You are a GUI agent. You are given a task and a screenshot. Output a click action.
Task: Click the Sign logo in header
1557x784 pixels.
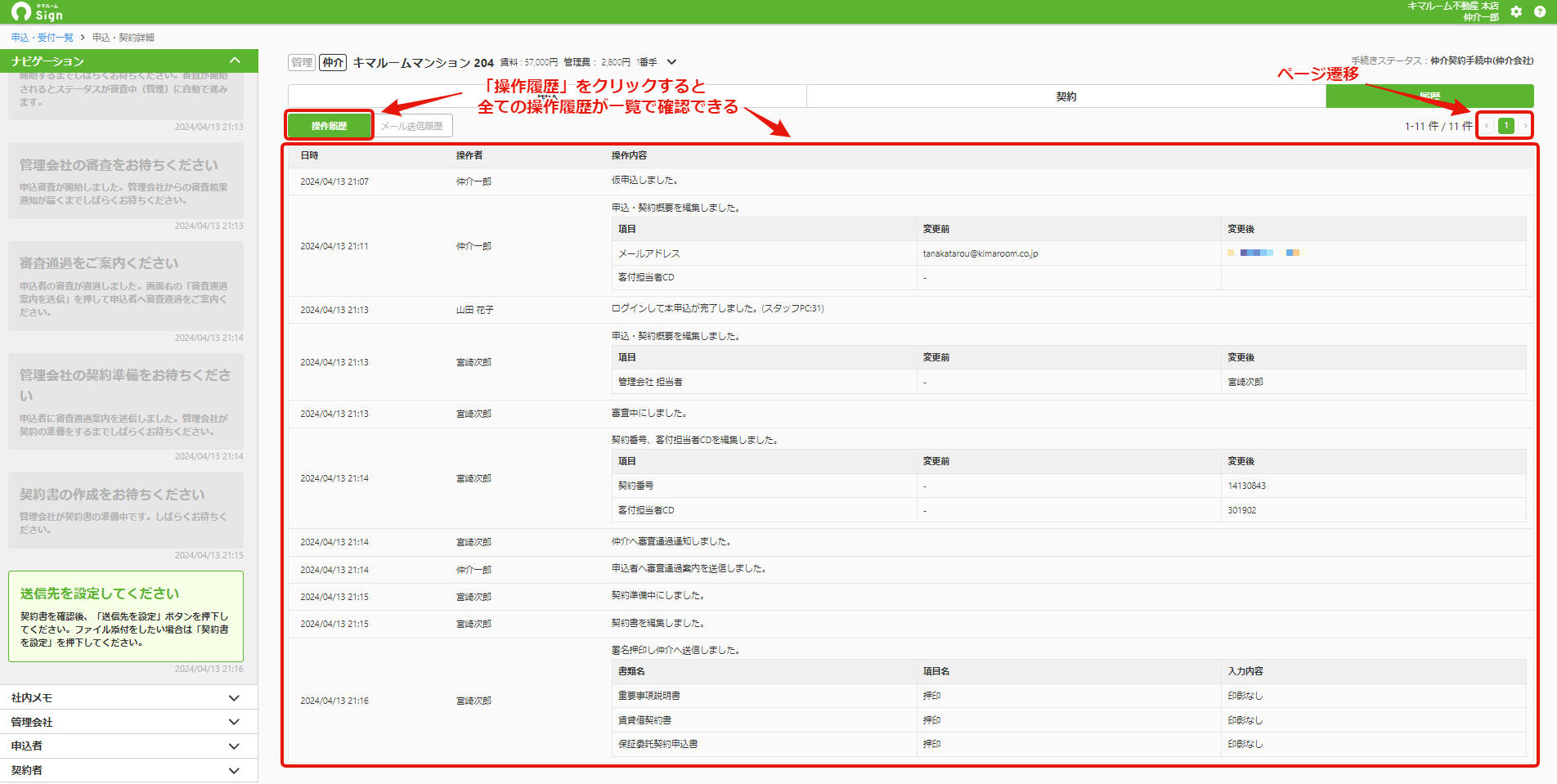pyautogui.click(x=38, y=11)
